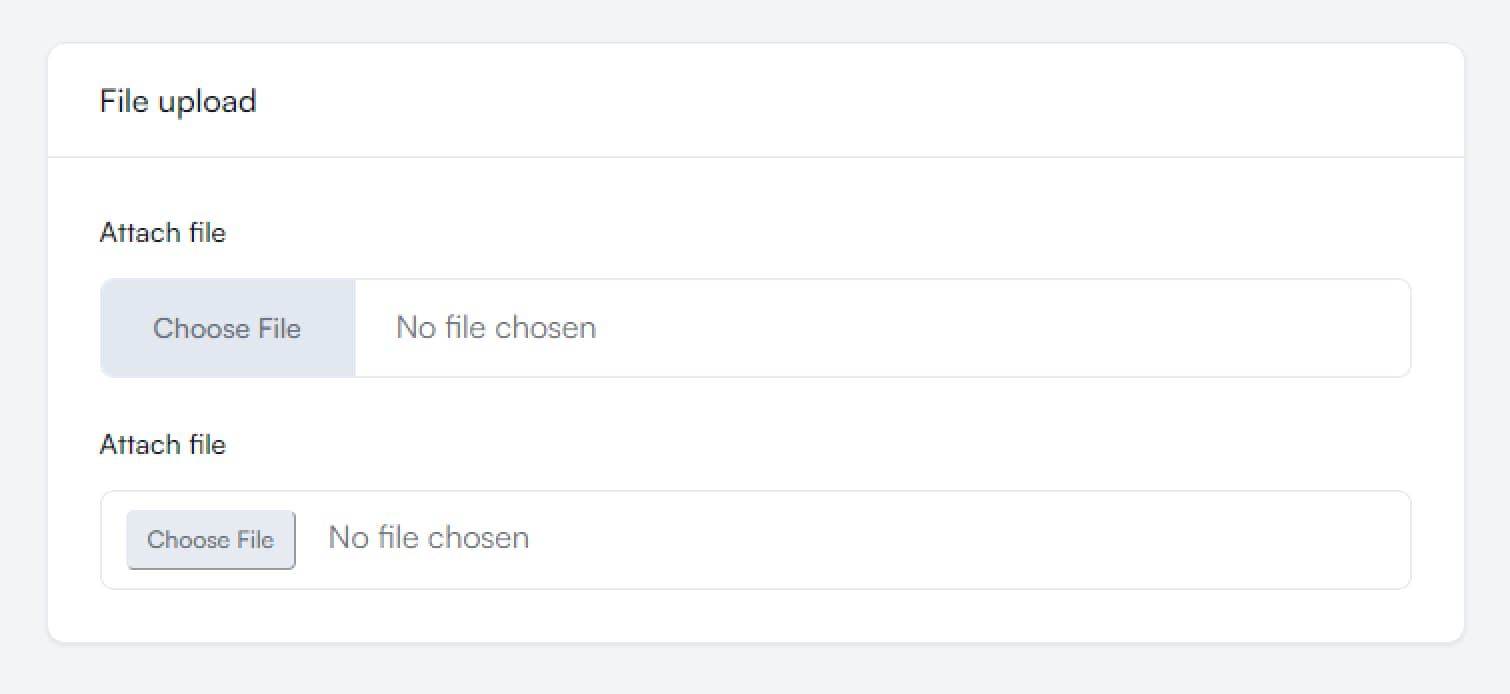Click 'No file chosen' text in first upload field
The image size is (1510, 694).
tap(496, 328)
